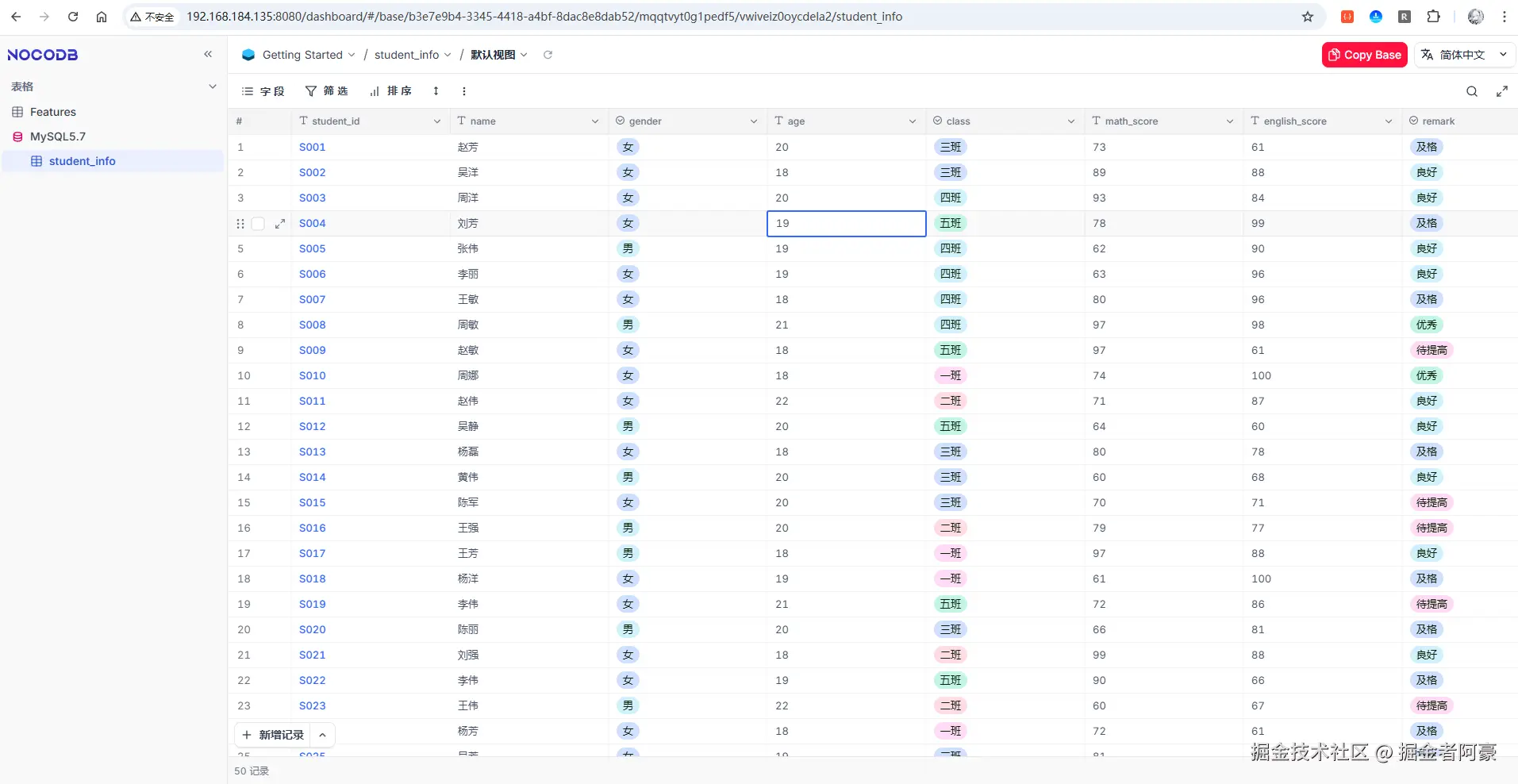Expand the 新增记录 options arrow

click(322, 735)
